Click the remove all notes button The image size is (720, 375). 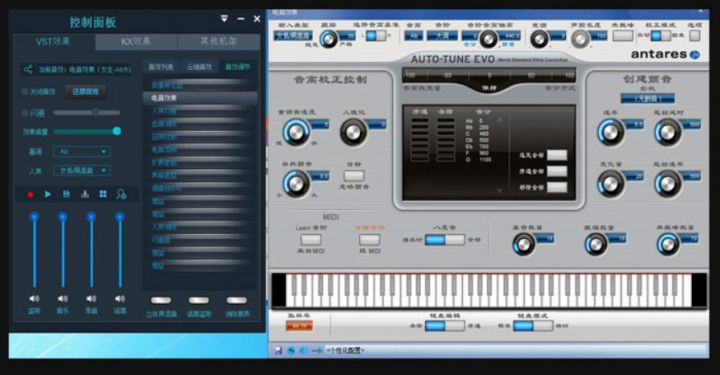(557, 187)
